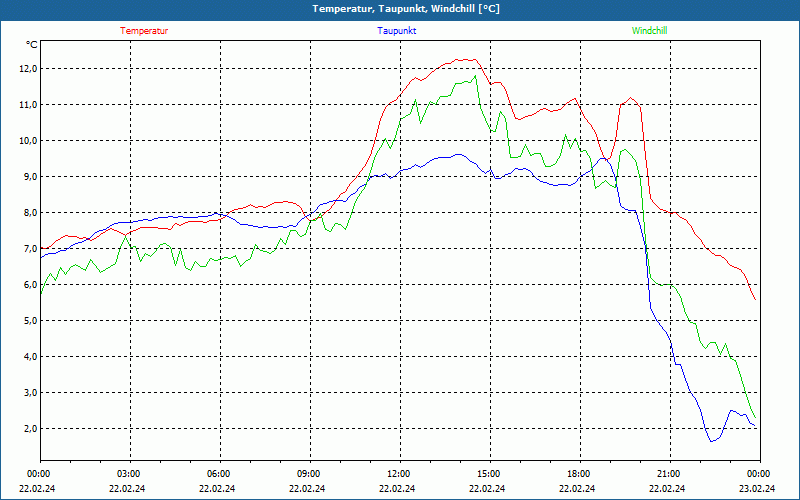800x500 pixels.
Task: Click the blue Taupunkt legend label
Action: [x=396, y=31]
